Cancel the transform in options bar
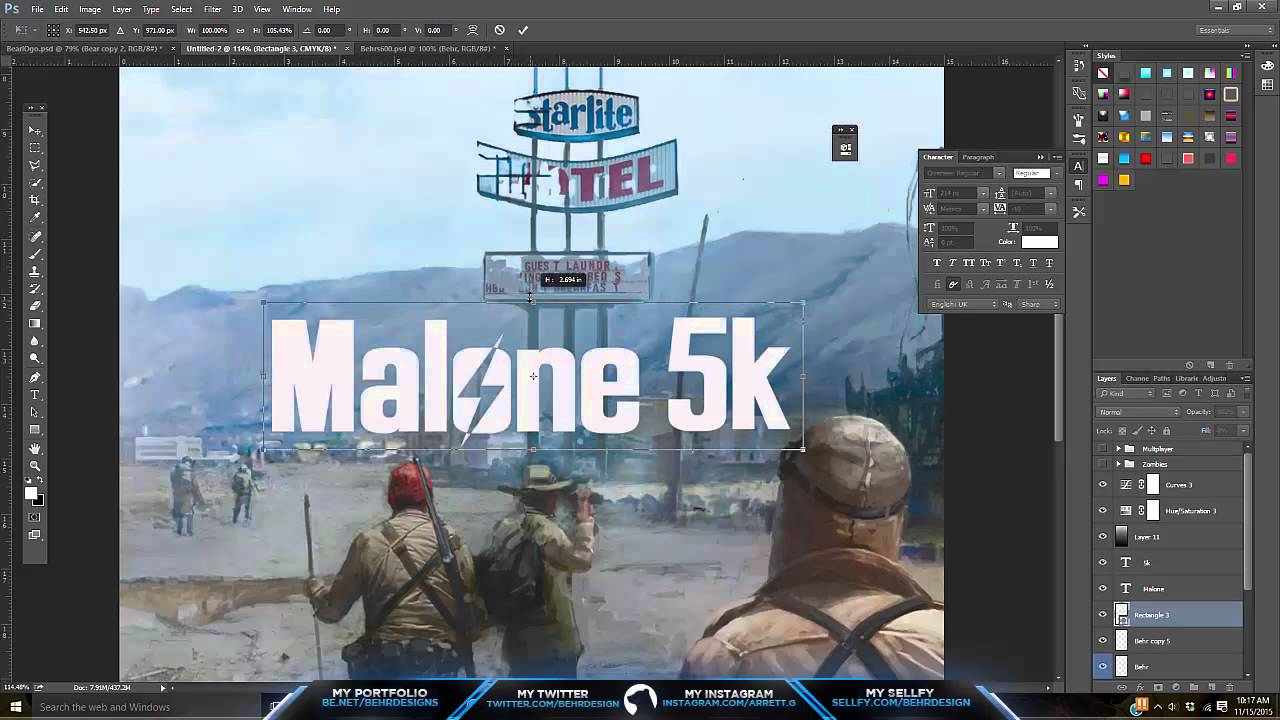Viewport: 1280px width, 720px height. coord(500,30)
